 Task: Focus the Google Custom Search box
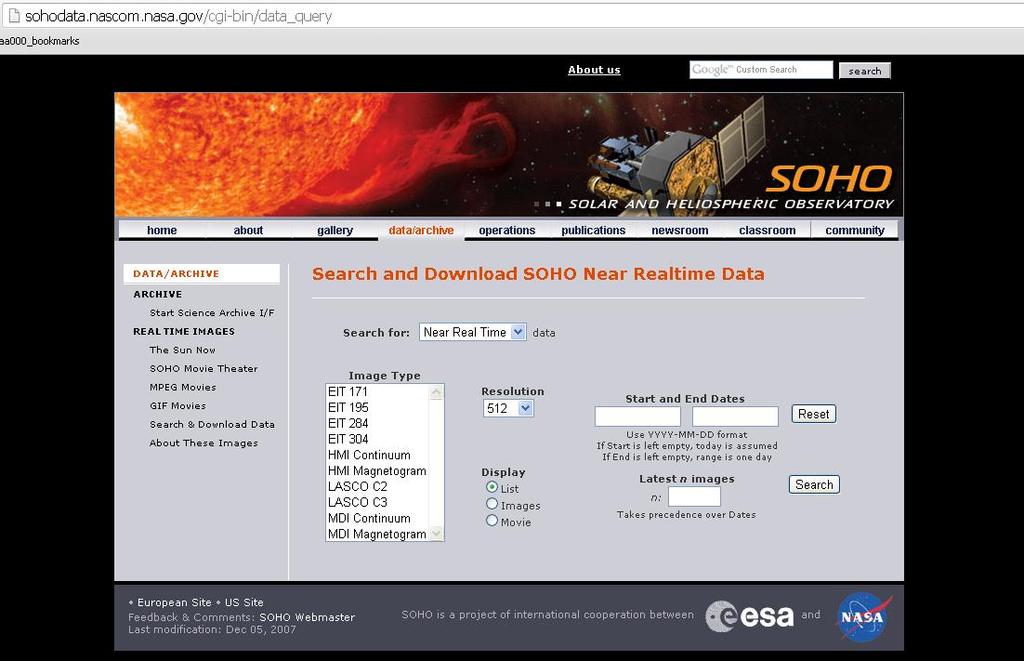click(761, 70)
